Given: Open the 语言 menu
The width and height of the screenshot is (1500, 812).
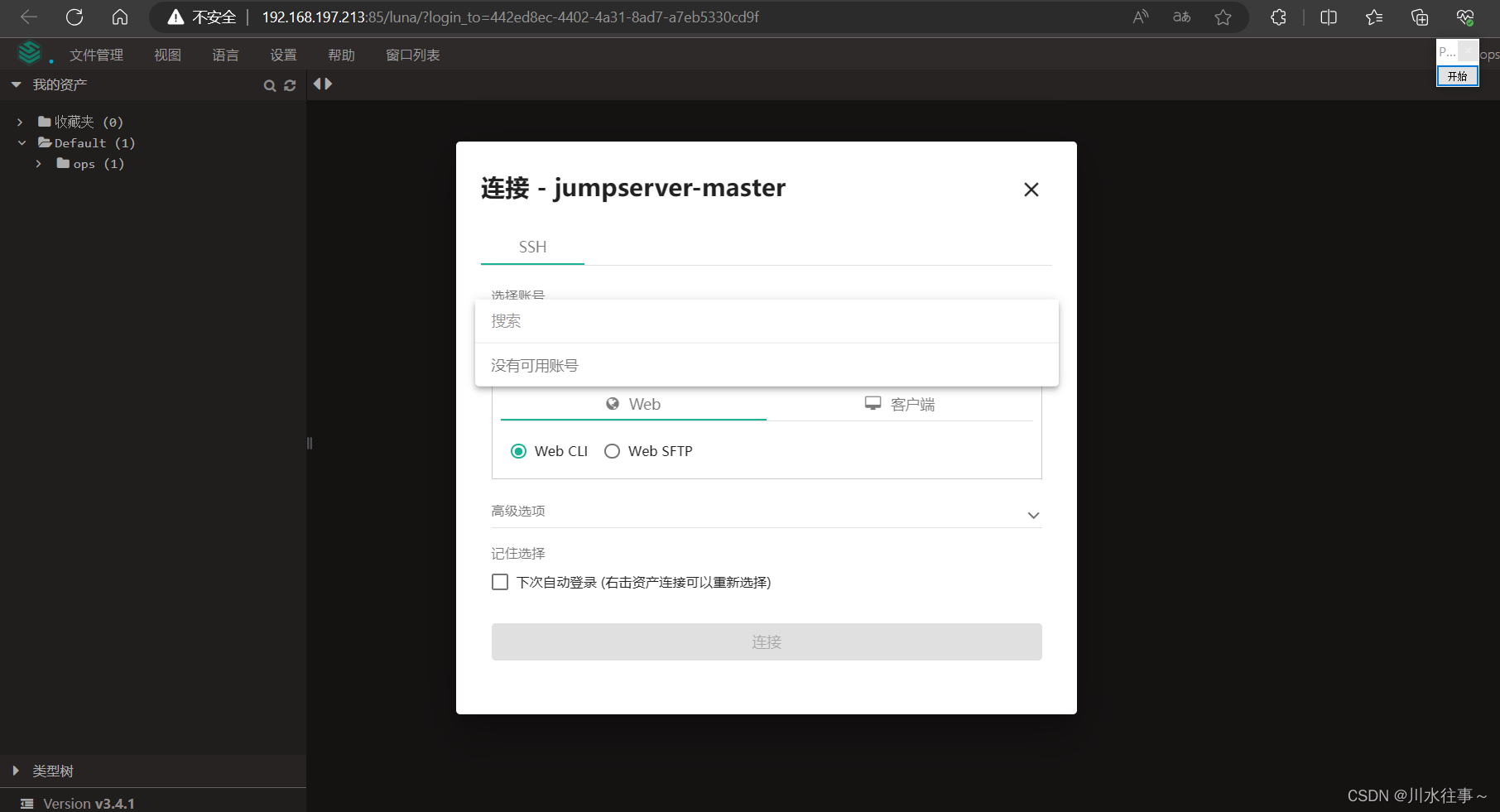Looking at the screenshot, I should pyautogui.click(x=225, y=55).
